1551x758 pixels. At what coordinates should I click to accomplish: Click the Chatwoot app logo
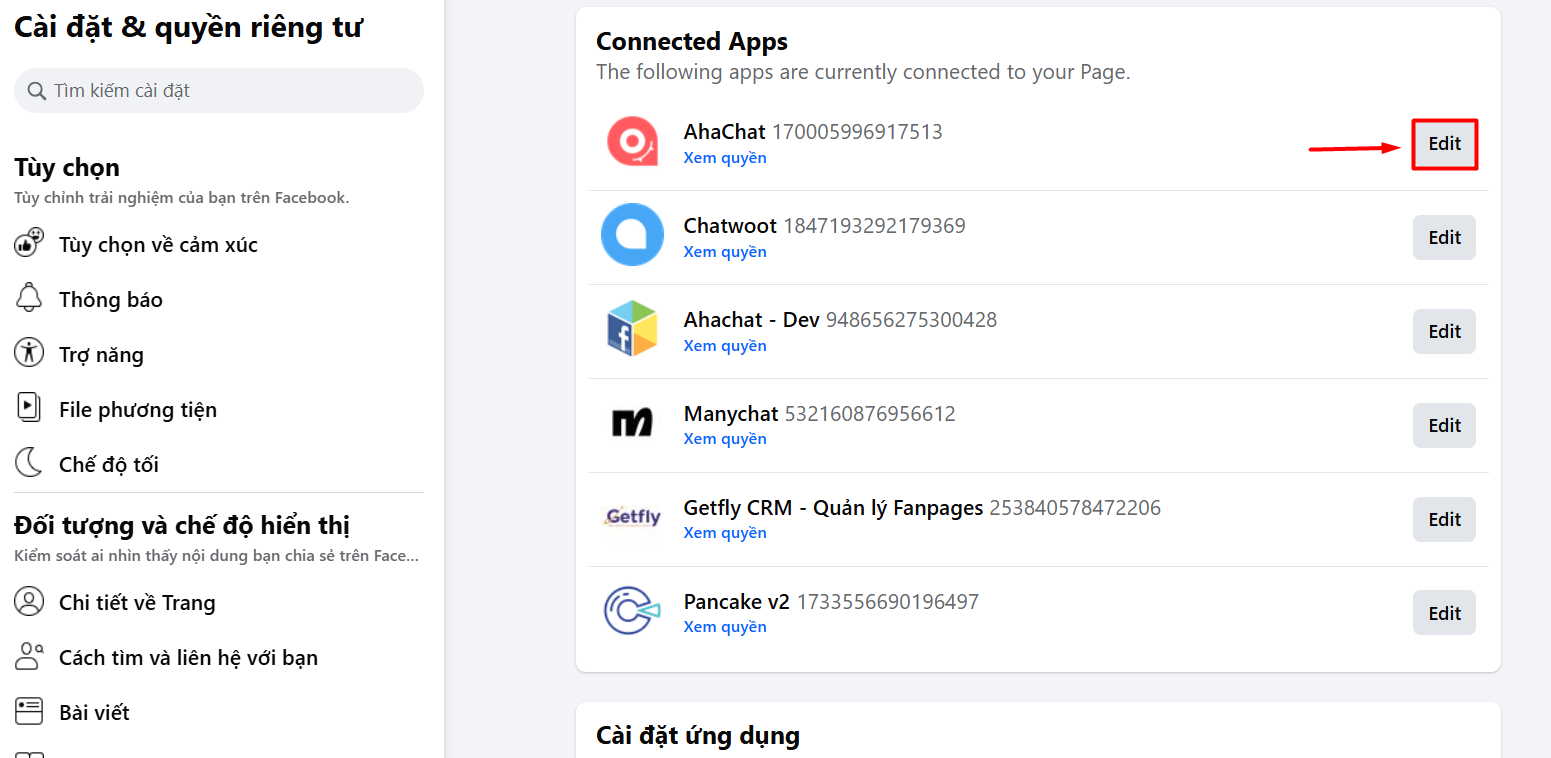click(x=632, y=234)
